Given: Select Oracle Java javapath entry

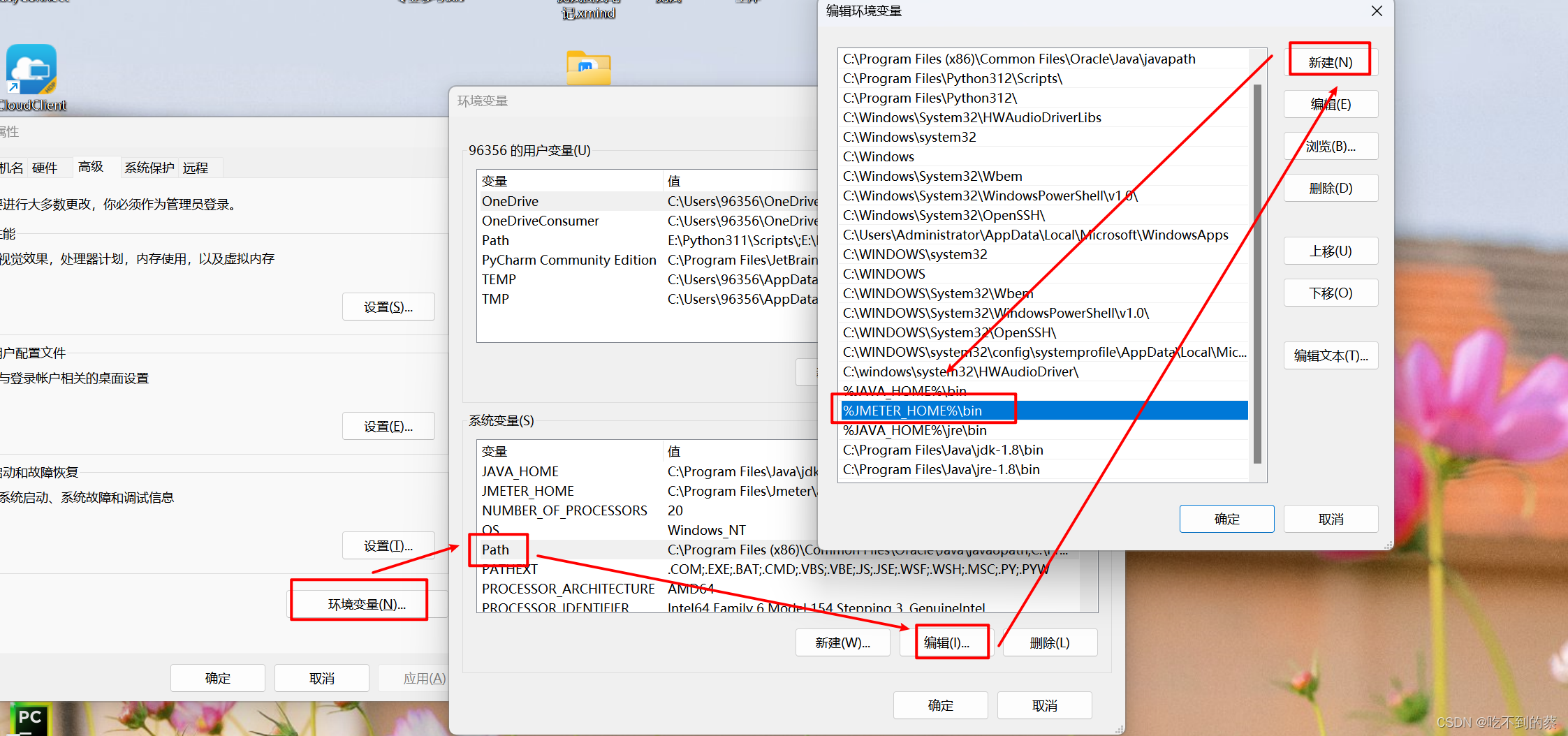Looking at the screenshot, I should (1045, 59).
